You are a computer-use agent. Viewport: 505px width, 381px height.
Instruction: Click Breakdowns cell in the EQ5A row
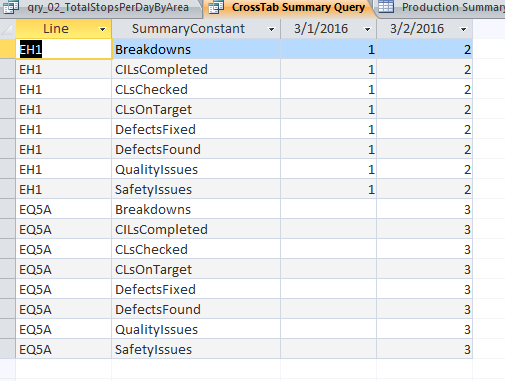[196, 209]
